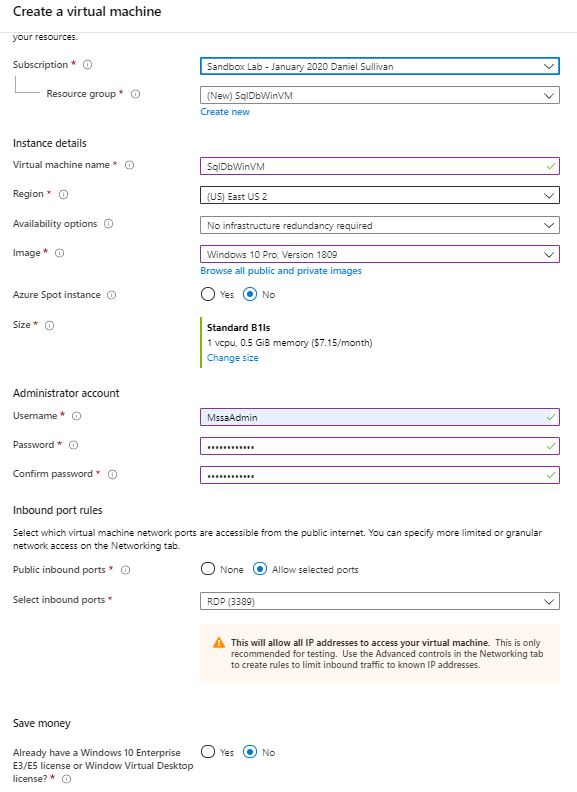The height and width of the screenshot is (792, 577).
Task: Click info icon next to Size
Action: (50, 325)
